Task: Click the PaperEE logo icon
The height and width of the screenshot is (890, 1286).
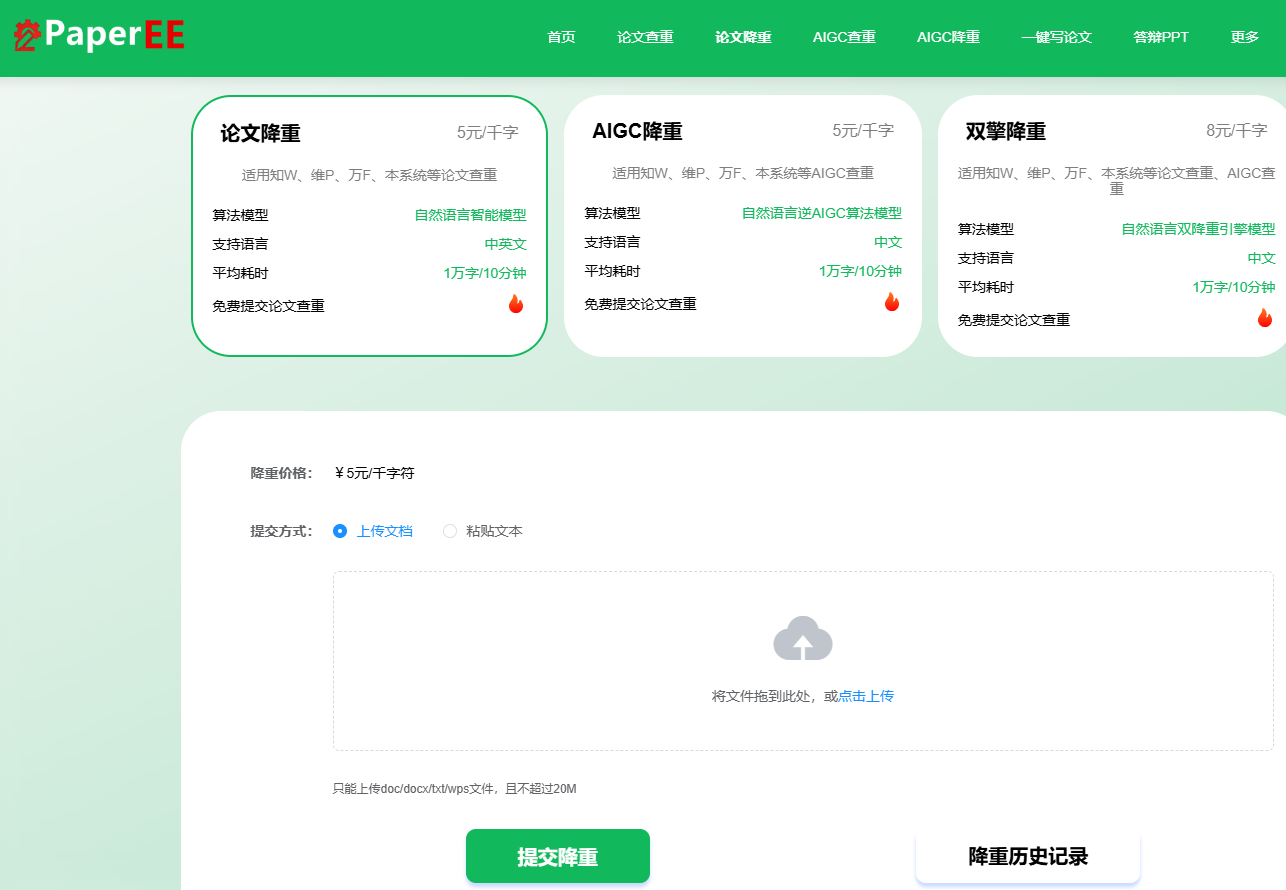Action: coord(29,36)
